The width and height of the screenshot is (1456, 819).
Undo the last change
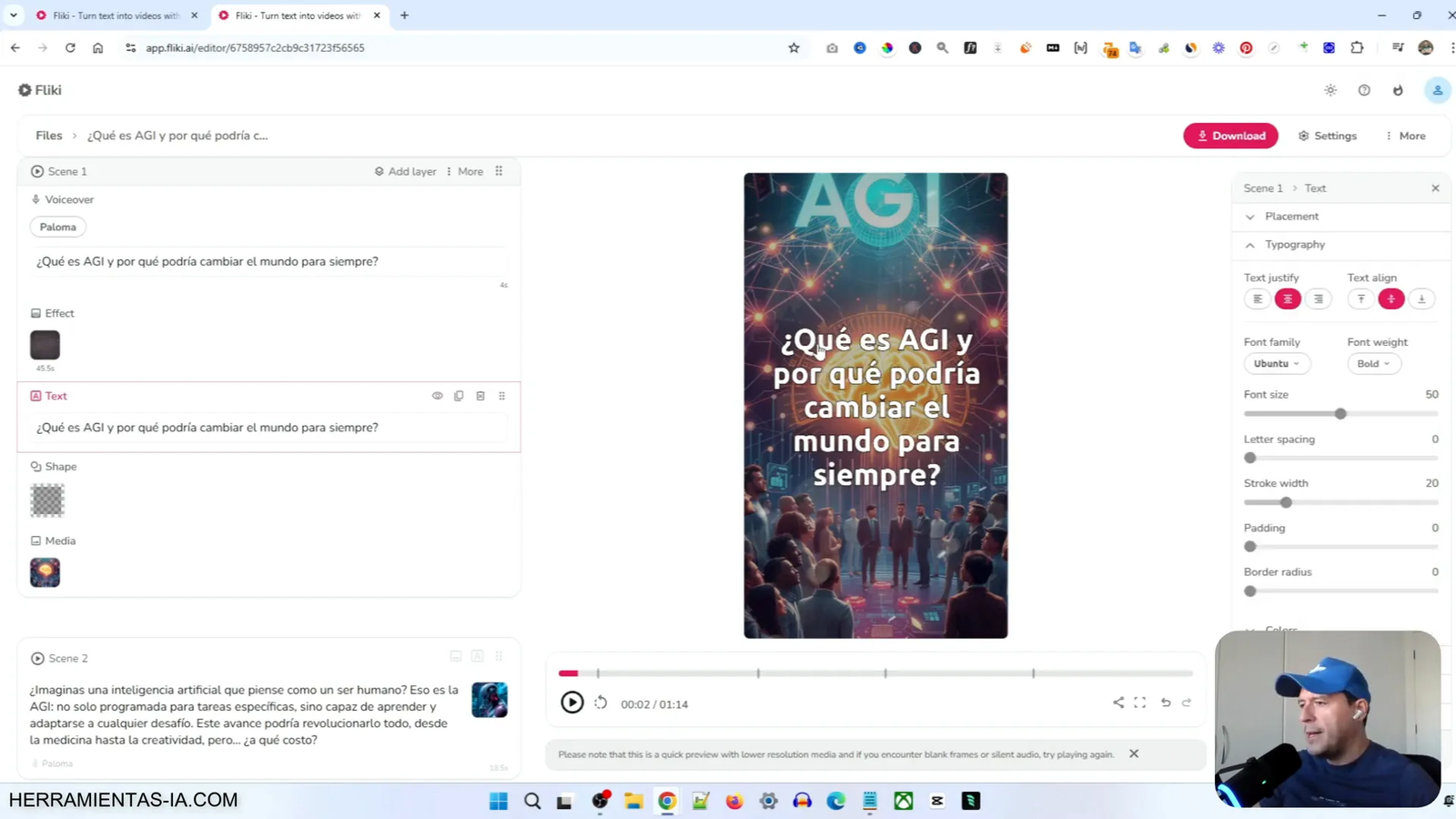1165,703
